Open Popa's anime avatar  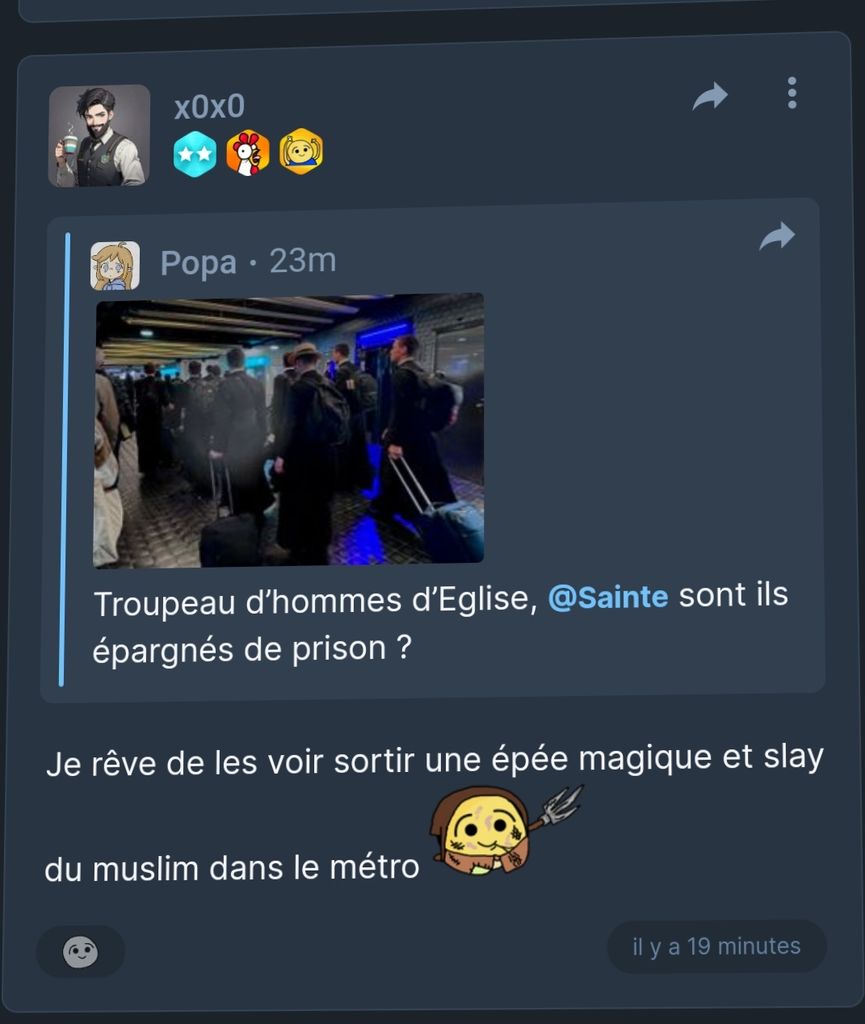(x=115, y=266)
